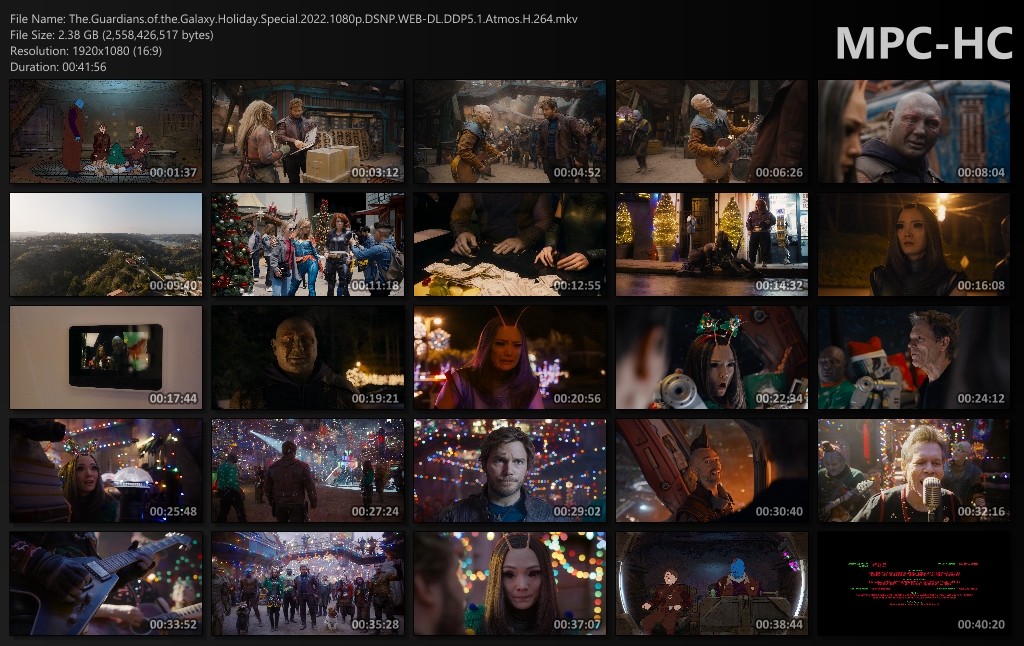Select the guitar thumbnail at 00:33:52
The height and width of the screenshot is (646, 1024).
point(106,583)
